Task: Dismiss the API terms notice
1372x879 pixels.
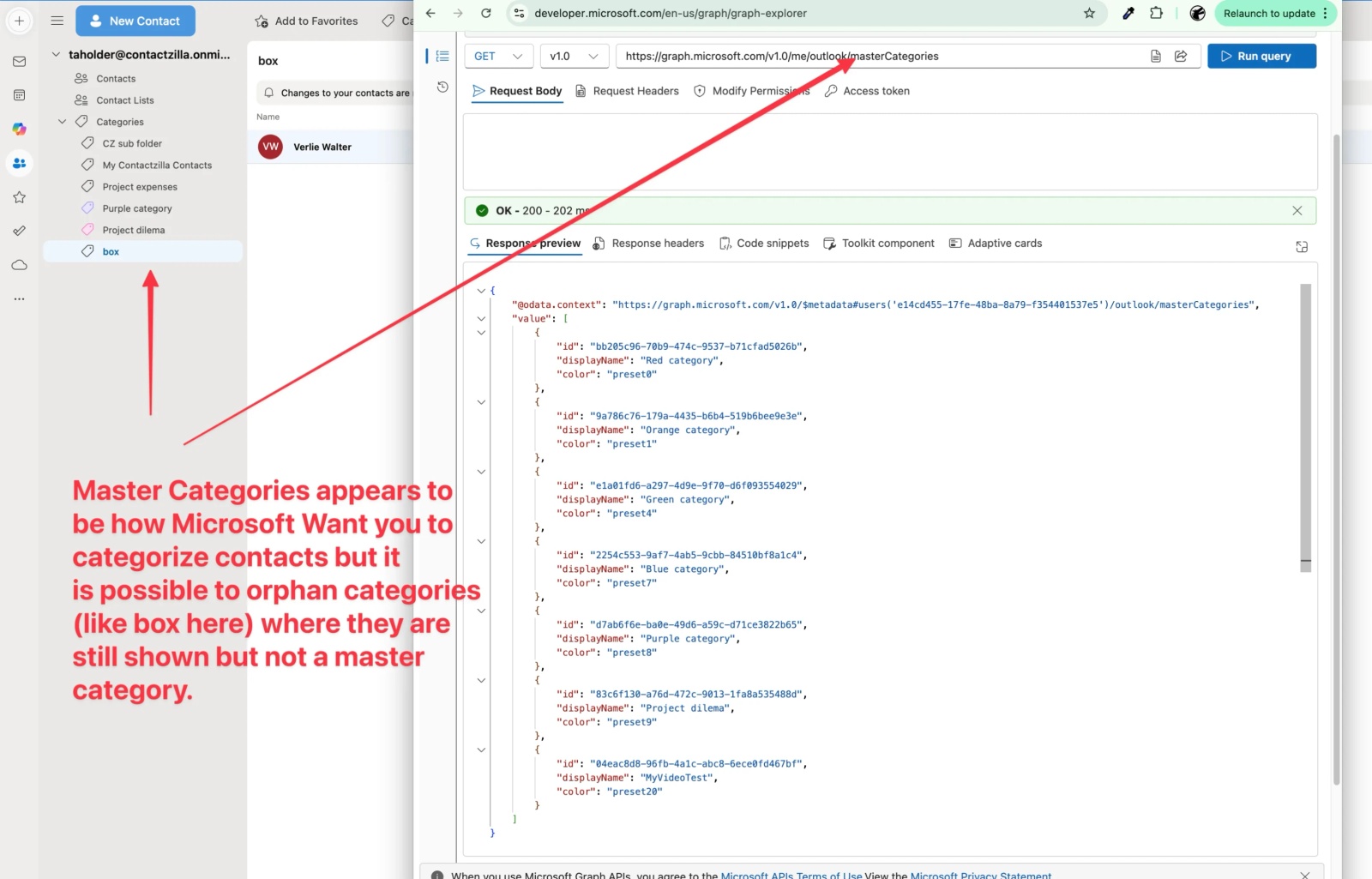Action: pyautogui.click(x=1304, y=875)
